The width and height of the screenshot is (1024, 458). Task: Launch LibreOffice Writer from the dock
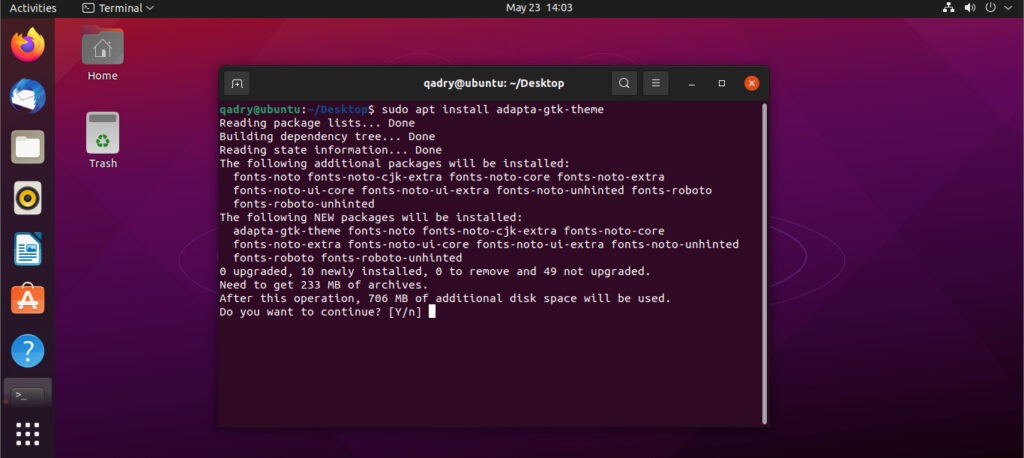[x=27, y=249]
